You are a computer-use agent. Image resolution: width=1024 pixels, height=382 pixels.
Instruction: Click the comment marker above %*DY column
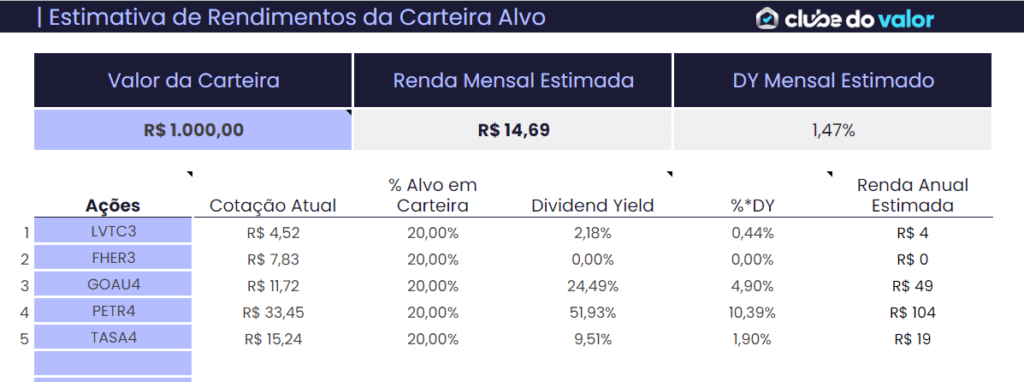pos(830,174)
